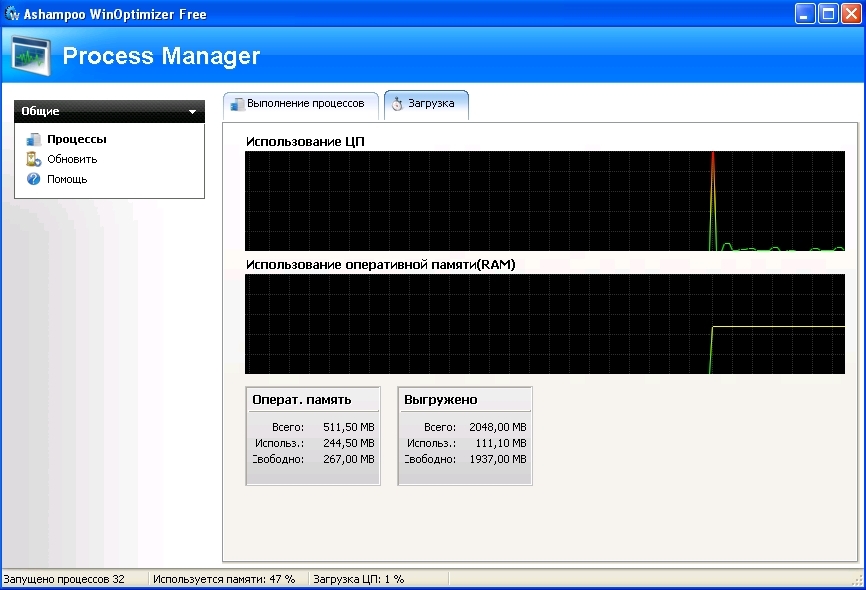Maximize the WinOptimizer window

point(828,13)
